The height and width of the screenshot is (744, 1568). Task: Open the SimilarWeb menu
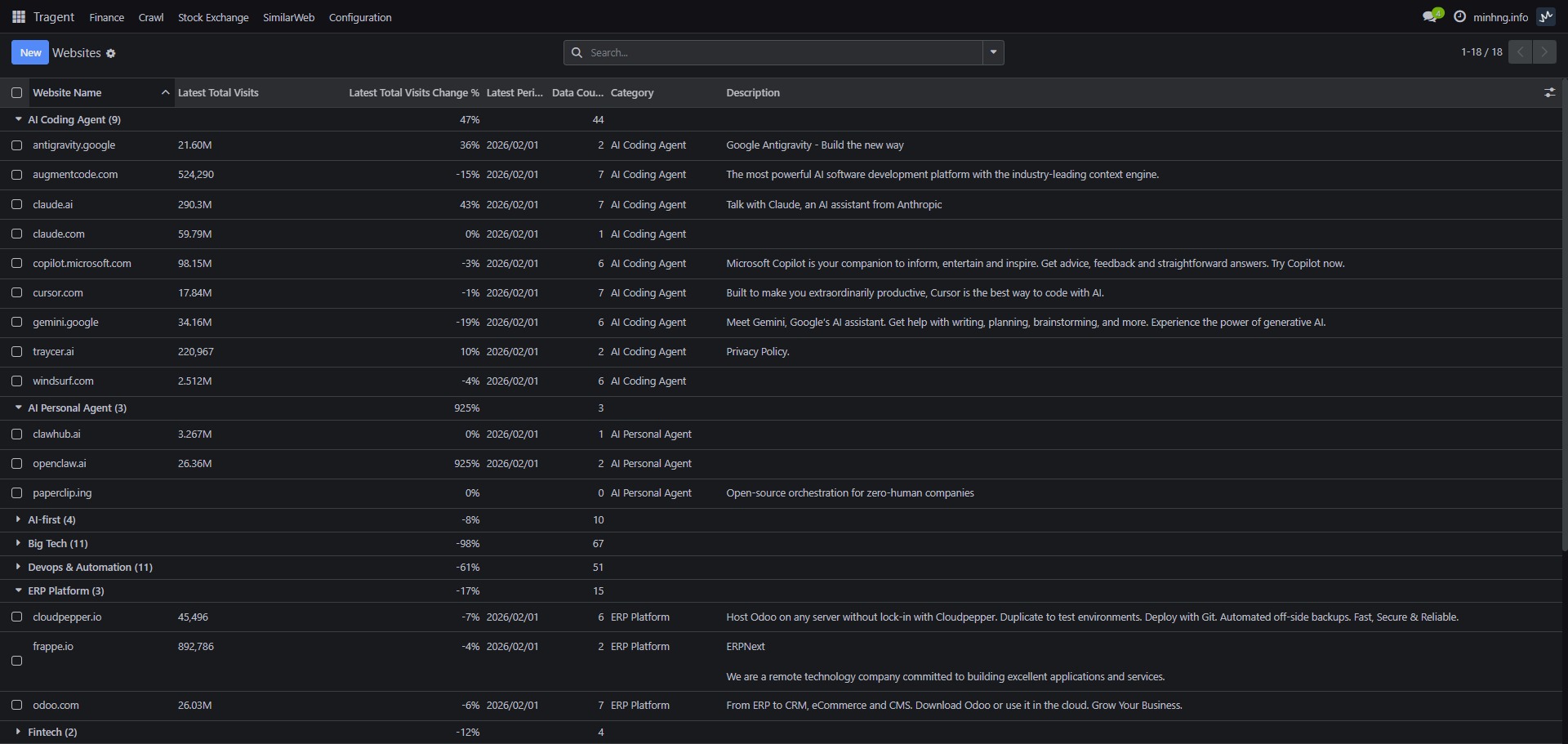point(287,17)
